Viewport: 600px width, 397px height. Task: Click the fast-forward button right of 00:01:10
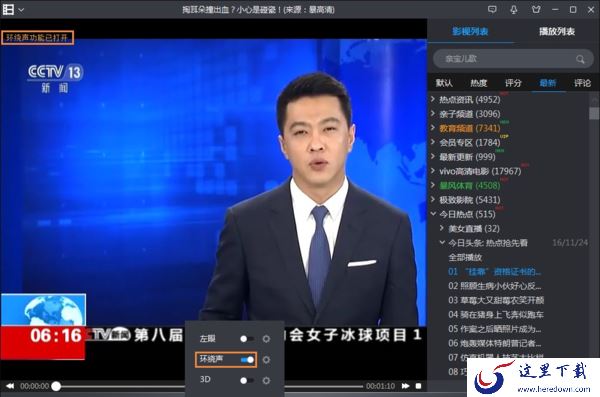coord(405,386)
